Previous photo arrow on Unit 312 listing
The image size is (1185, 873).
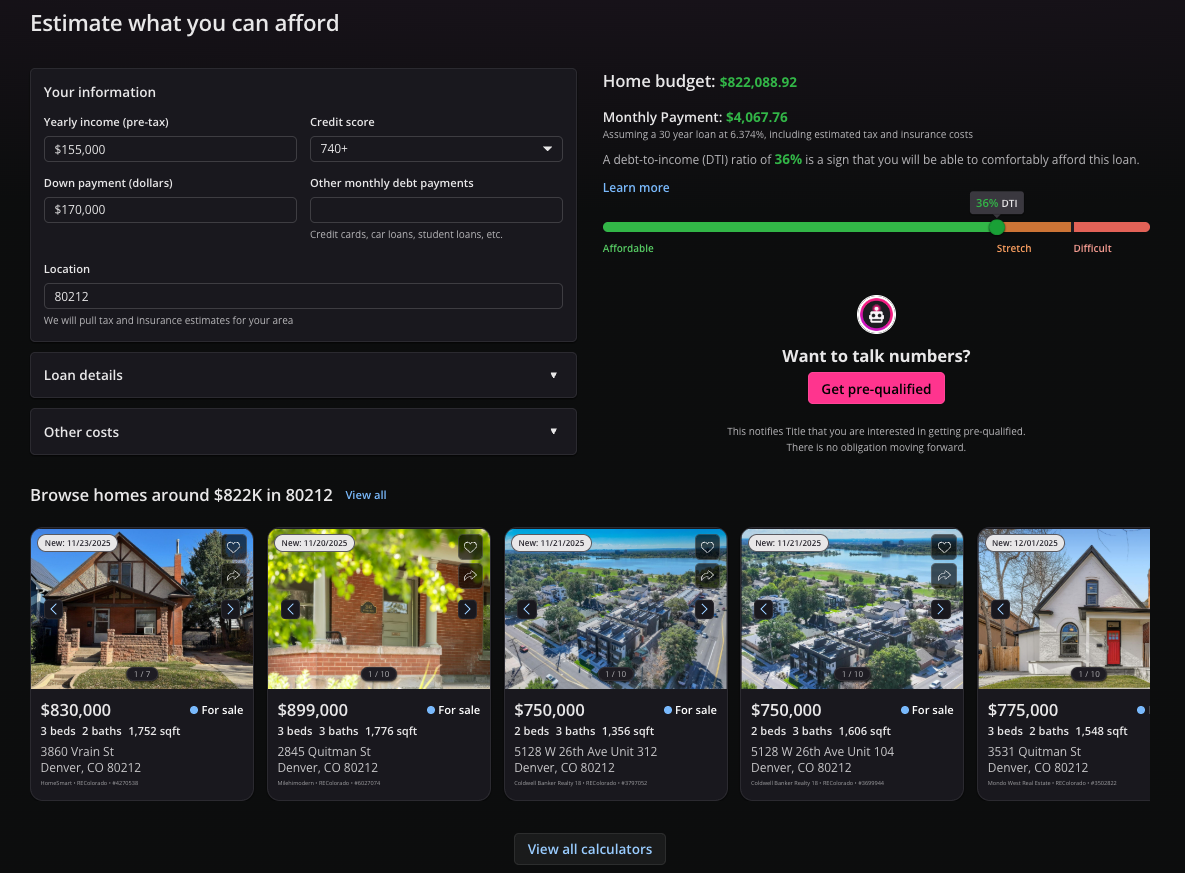point(528,609)
